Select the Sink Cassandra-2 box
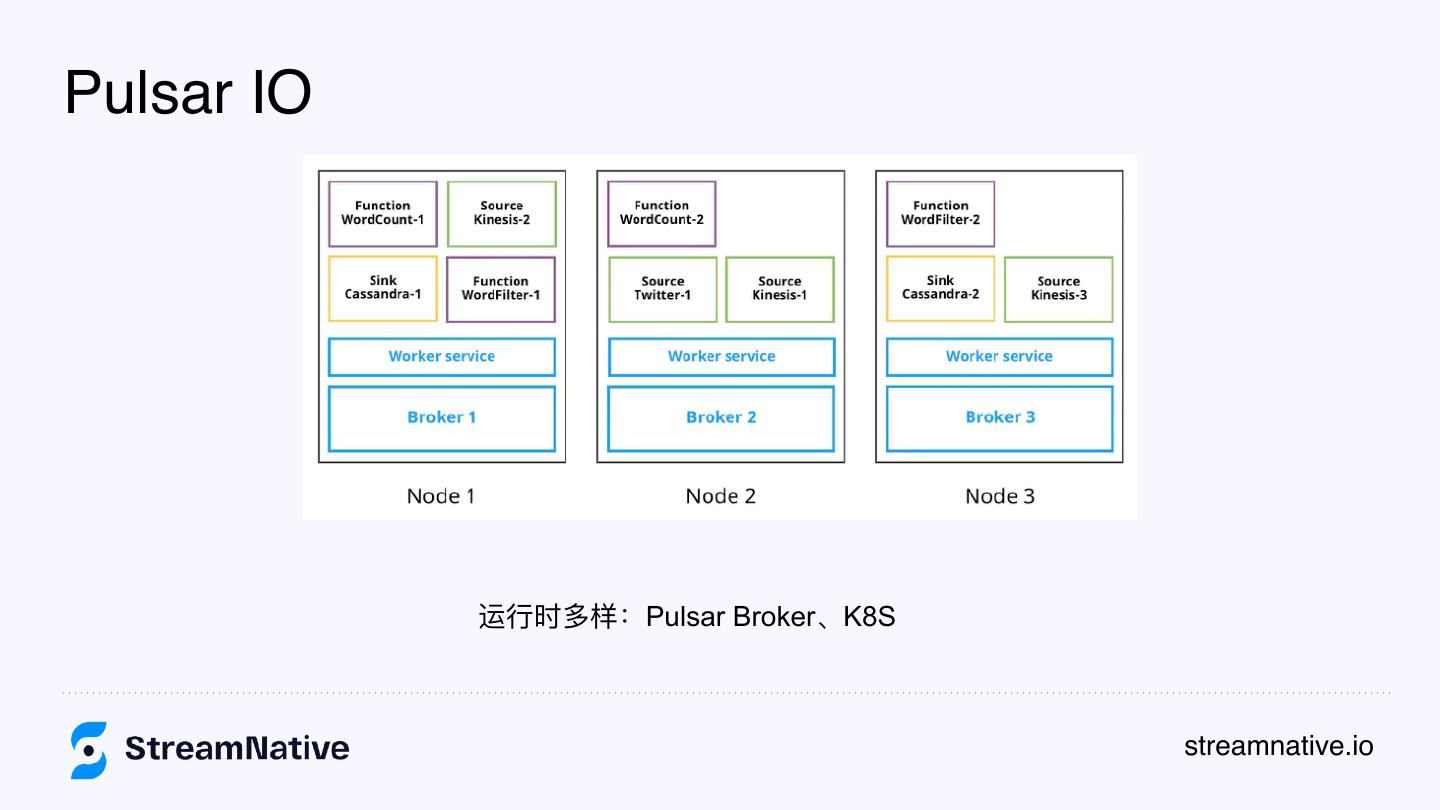Screen dimensions: 1440x810 (x=941, y=288)
